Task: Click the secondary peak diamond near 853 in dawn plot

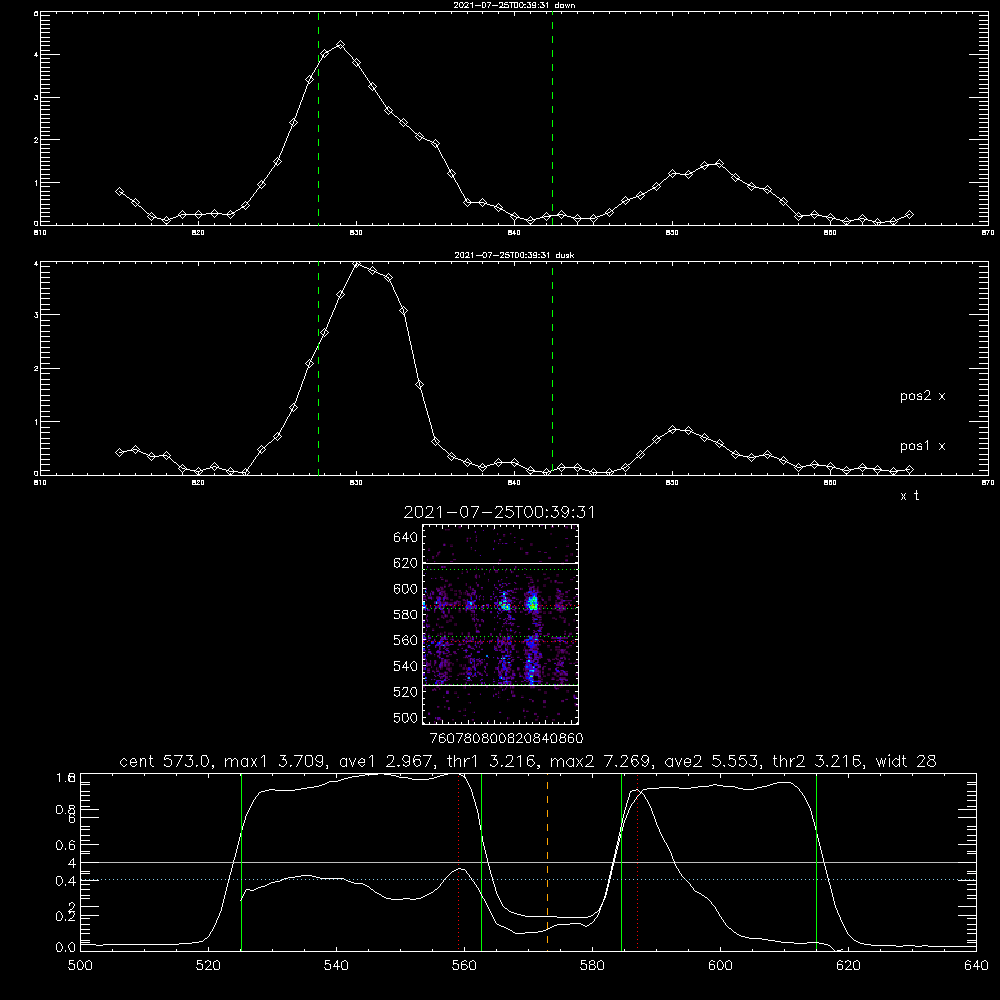Action: [x=719, y=164]
